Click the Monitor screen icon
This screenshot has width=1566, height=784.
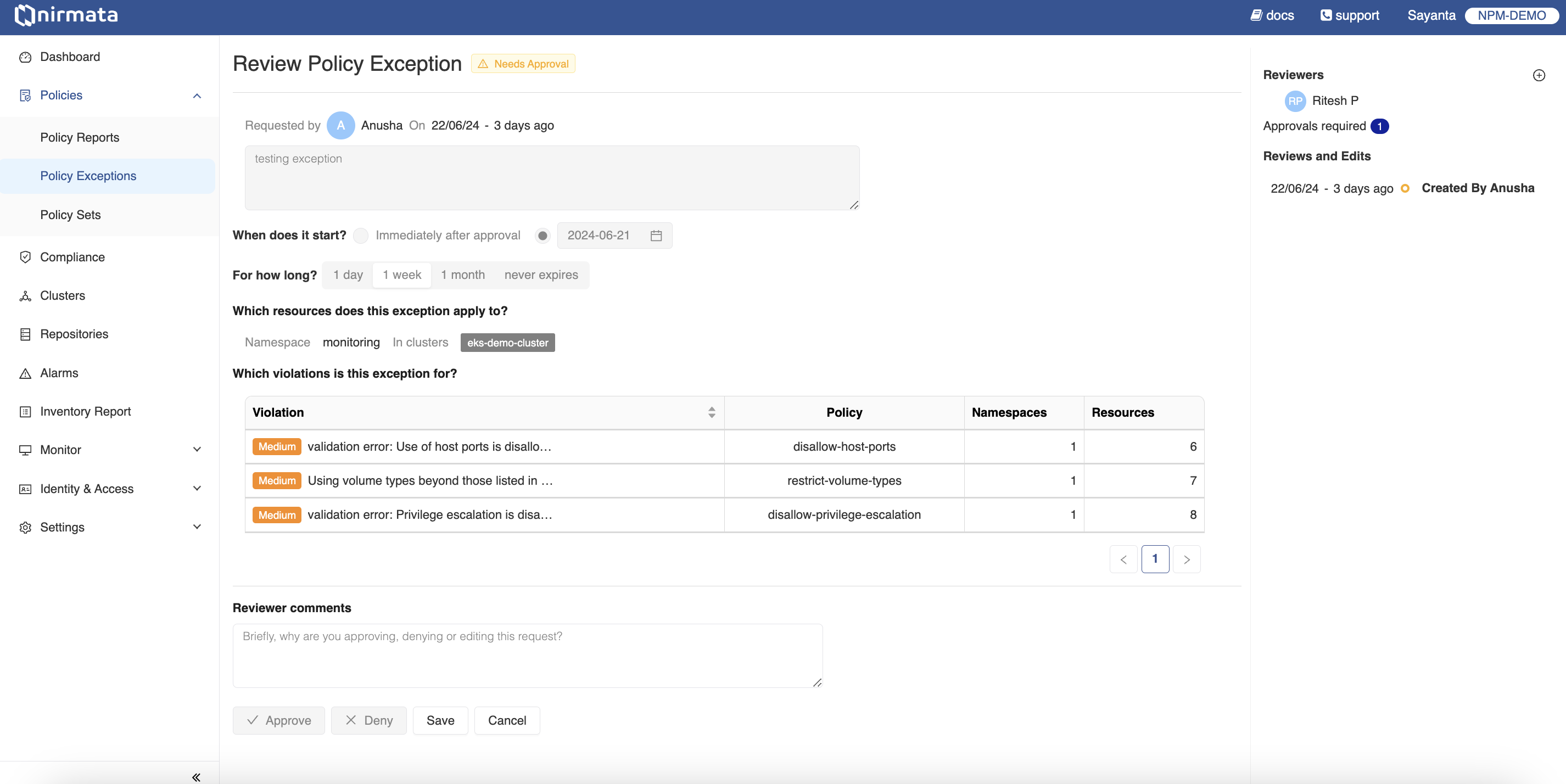pos(25,450)
